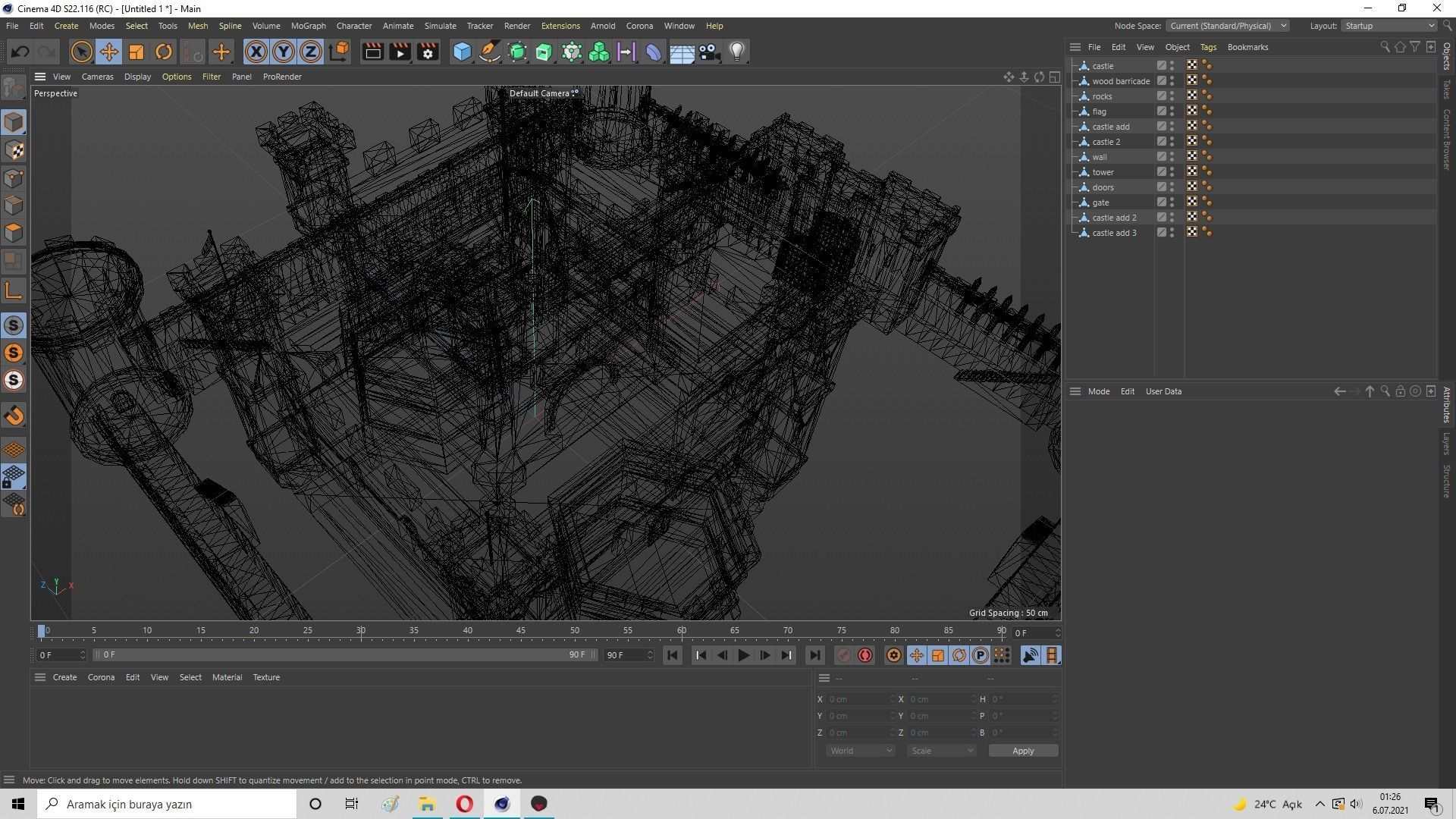Open Edit Render Settings icon
Image resolution: width=1456 pixels, height=819 pixels.
[x=428, y=52]
